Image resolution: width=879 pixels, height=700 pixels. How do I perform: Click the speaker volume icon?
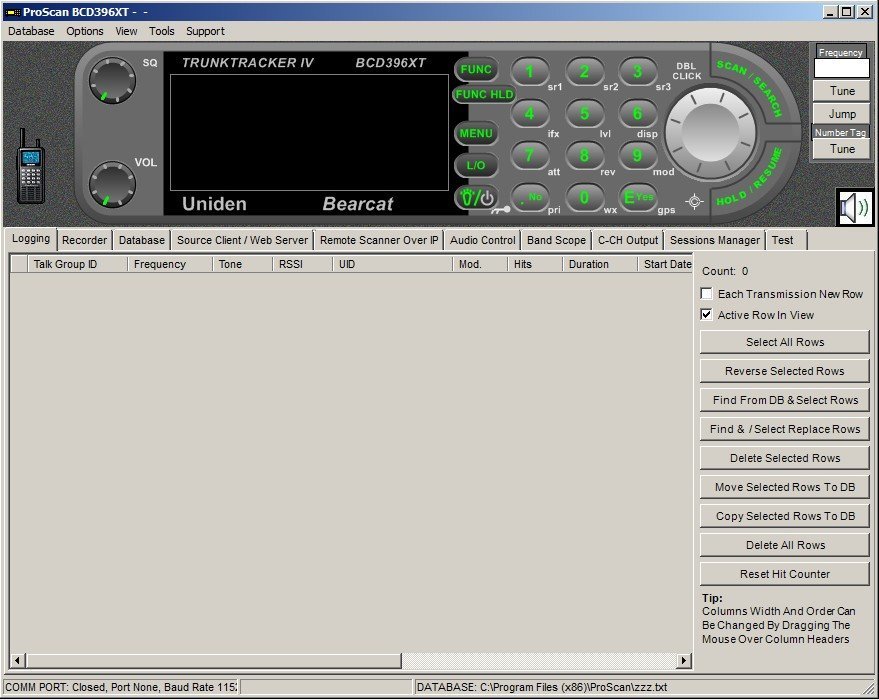857,207
